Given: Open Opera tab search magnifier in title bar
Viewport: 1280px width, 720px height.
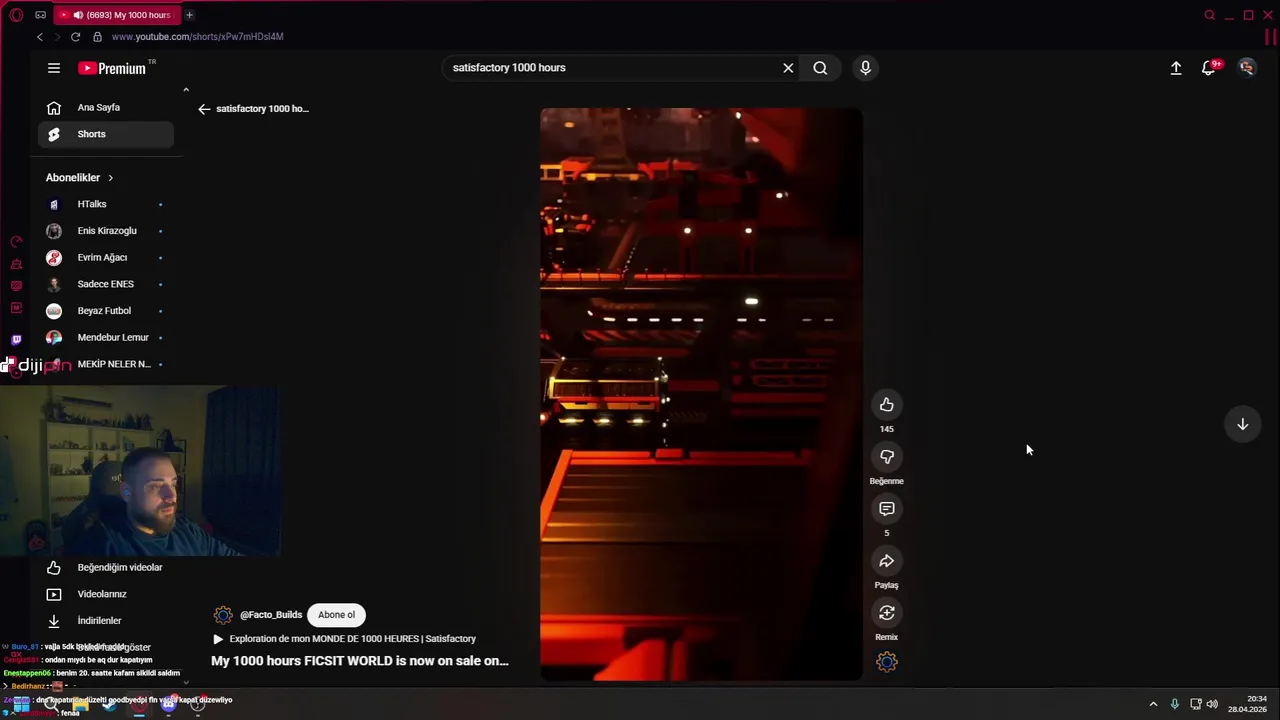Looking at the screenshot, I should click(1209, 15).
